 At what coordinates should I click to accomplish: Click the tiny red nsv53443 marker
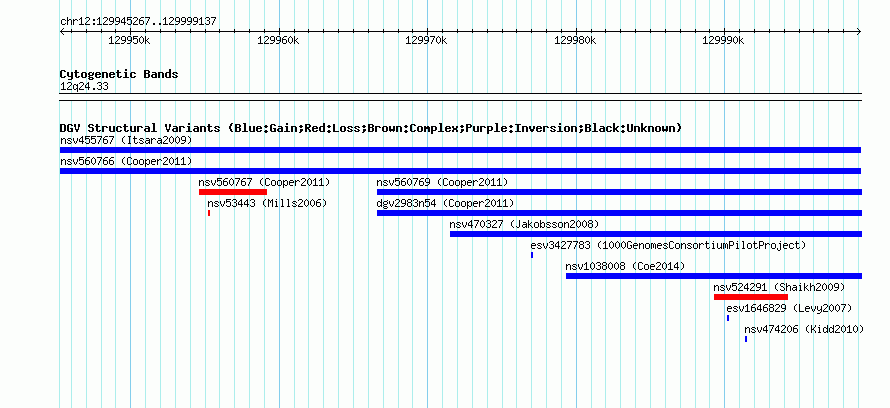(209, 213)
